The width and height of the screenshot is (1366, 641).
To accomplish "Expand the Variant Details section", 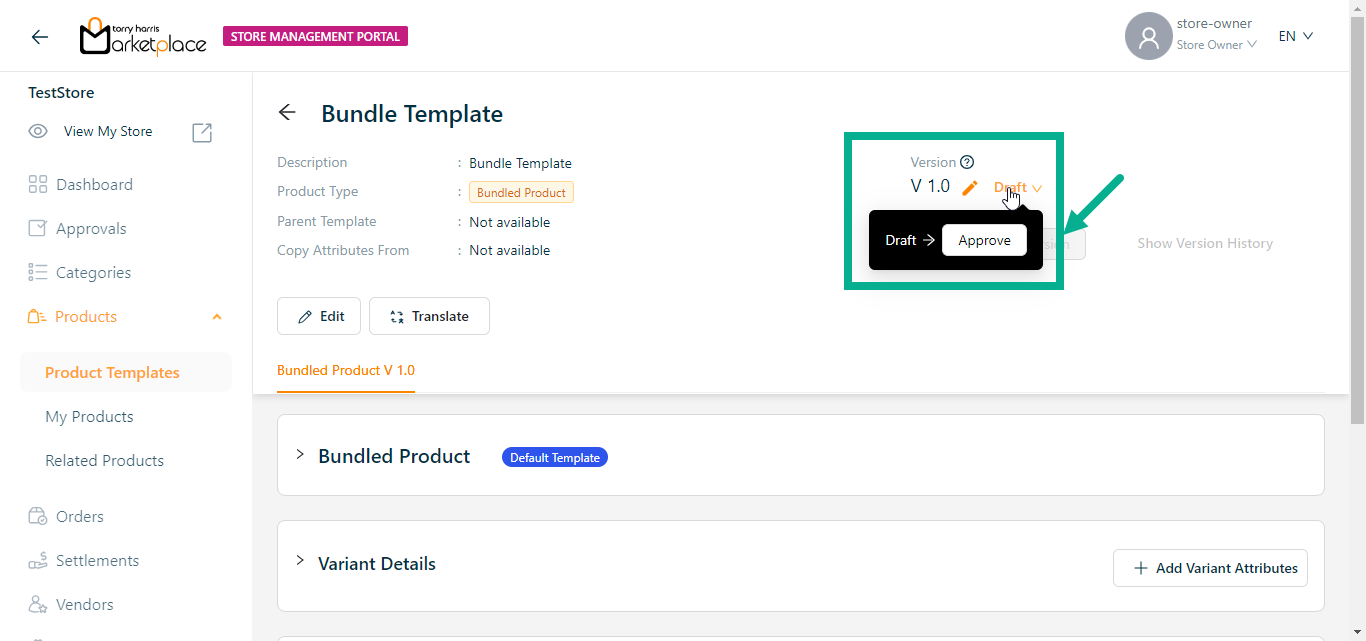I will point(299,562).
